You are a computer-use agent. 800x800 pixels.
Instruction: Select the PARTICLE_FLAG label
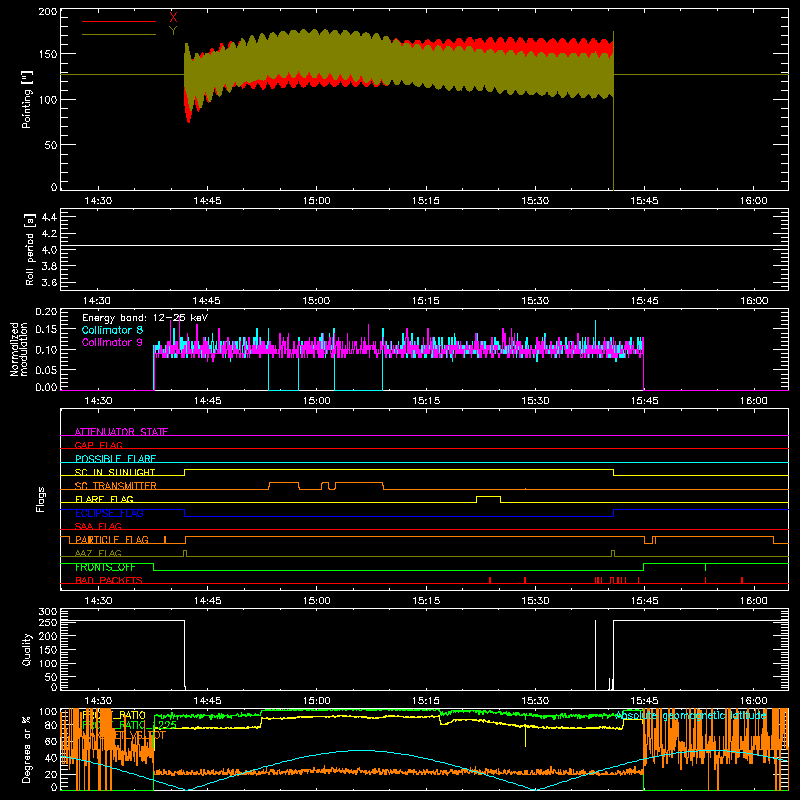click(x=112, y=540)
